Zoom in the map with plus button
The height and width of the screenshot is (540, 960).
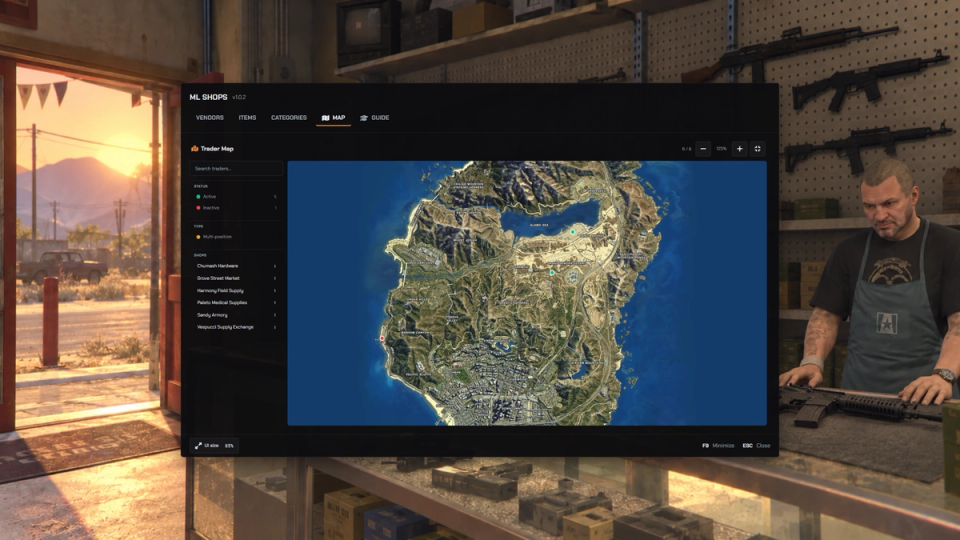click(x=740, y=149)
